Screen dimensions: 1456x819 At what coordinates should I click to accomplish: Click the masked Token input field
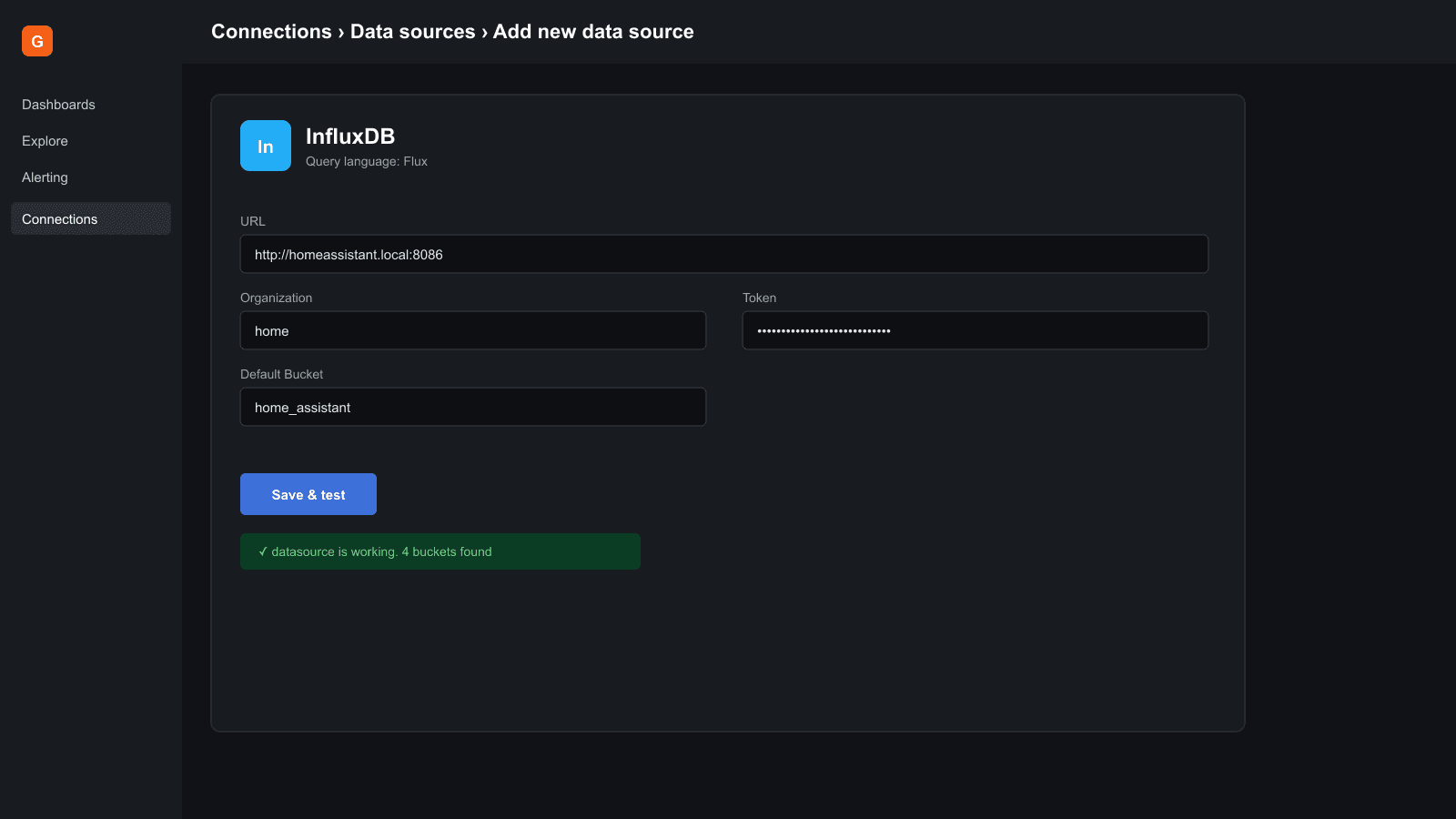976,330
